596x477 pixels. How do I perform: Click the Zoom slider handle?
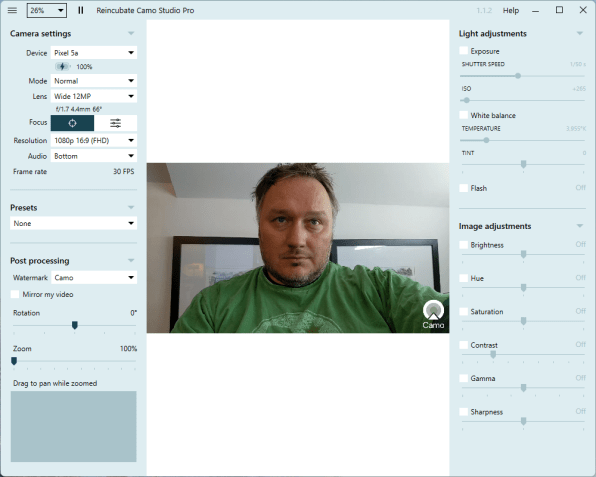pos(14,361)
